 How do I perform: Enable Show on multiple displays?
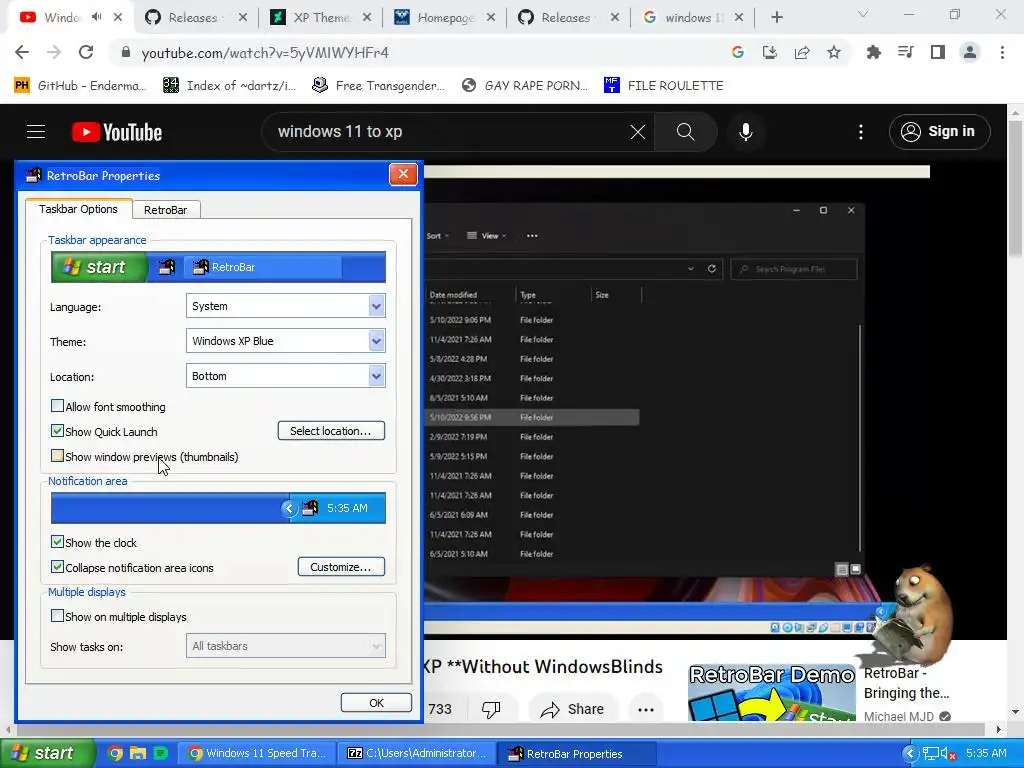click(57, 616)
